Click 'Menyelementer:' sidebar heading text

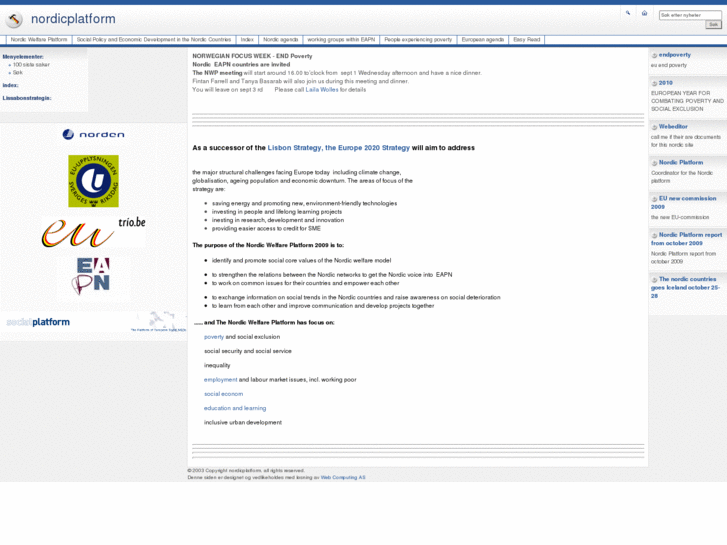pos(23,57)
